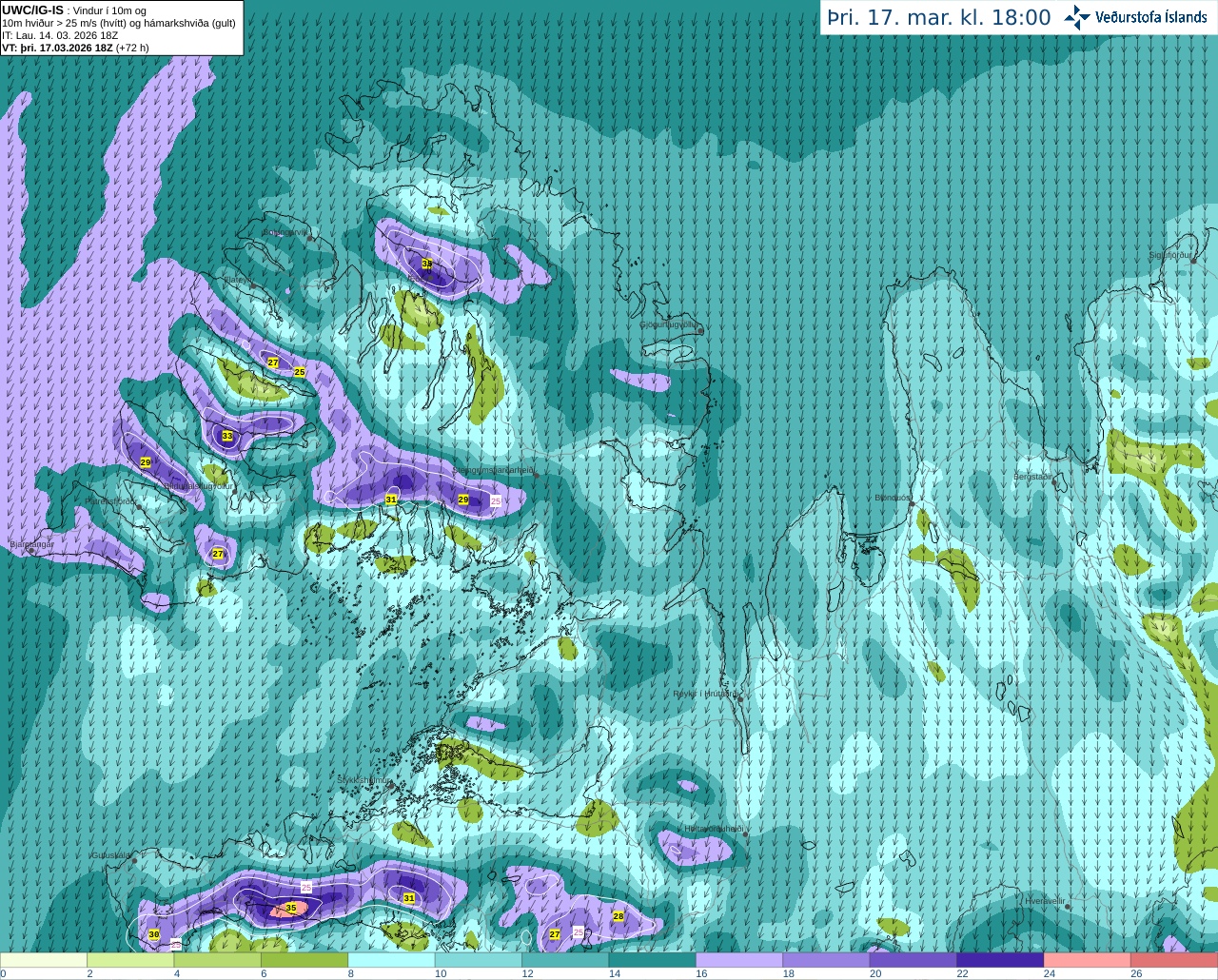The height and width of the screenshot is (980, 1218).
Task: Click the Blönduós station label
Action: coord(893,498)
